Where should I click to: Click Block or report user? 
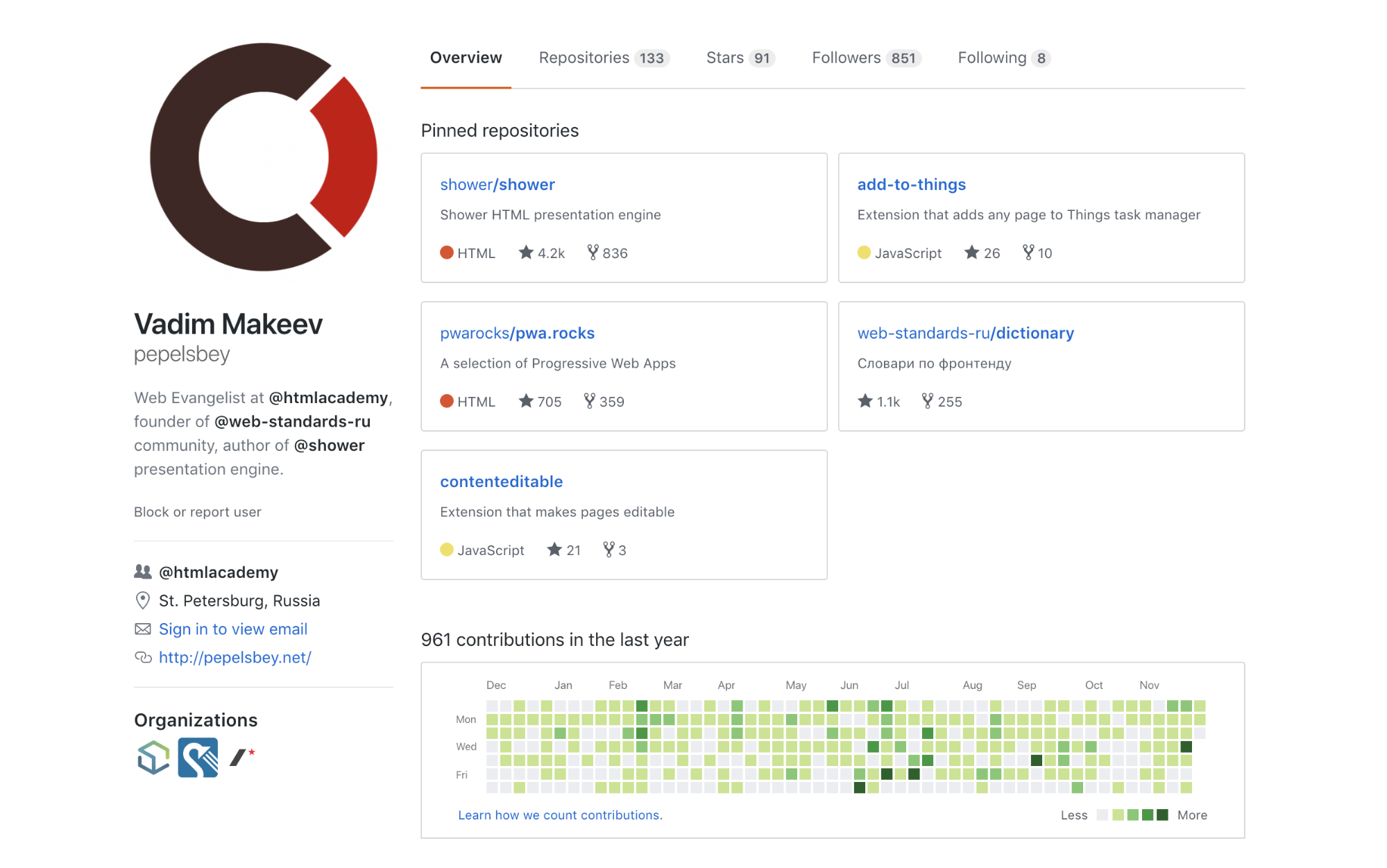pyautogui.click(x=198, y=512)
